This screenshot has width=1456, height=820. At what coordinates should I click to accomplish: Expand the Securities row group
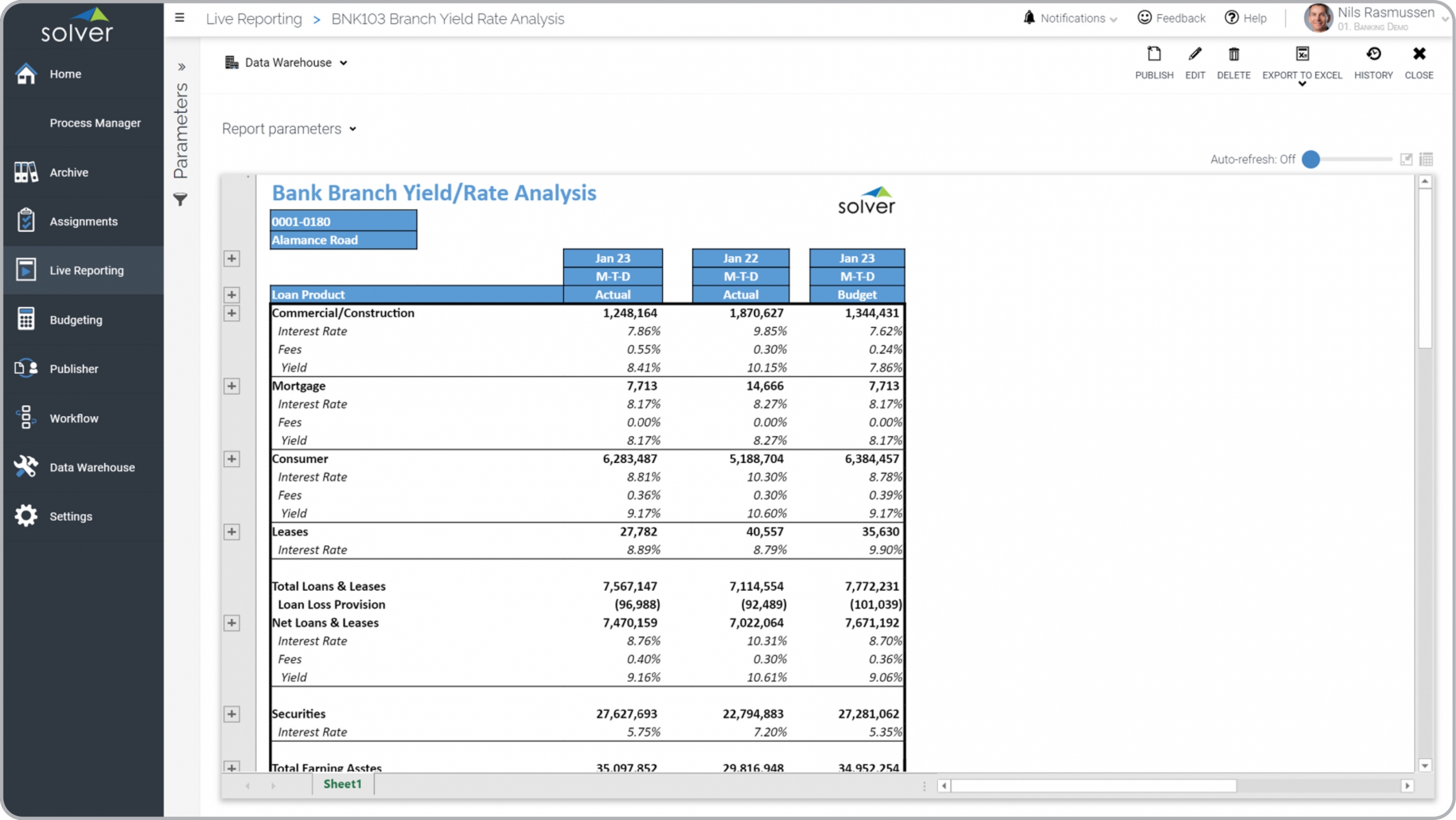coord(231,714)
